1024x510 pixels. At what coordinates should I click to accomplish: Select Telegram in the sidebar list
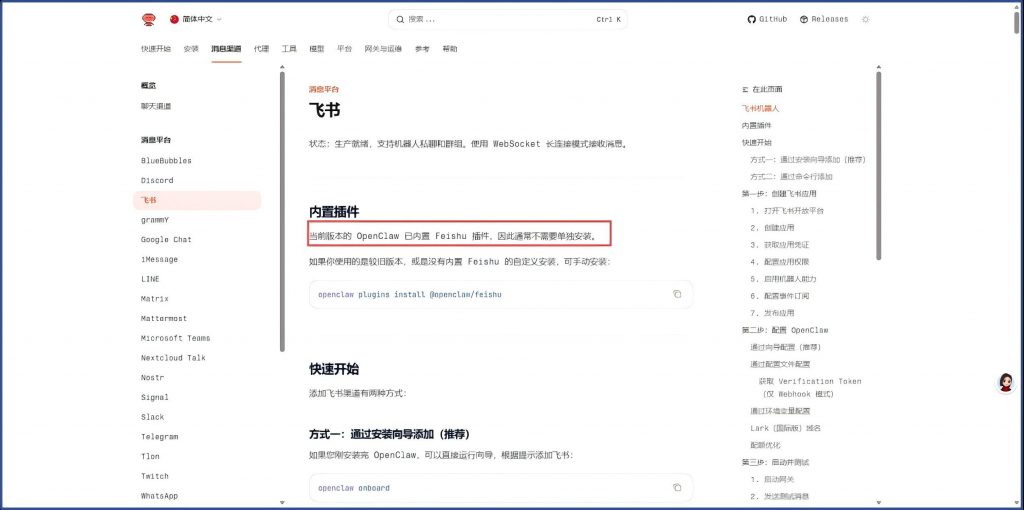159,437
